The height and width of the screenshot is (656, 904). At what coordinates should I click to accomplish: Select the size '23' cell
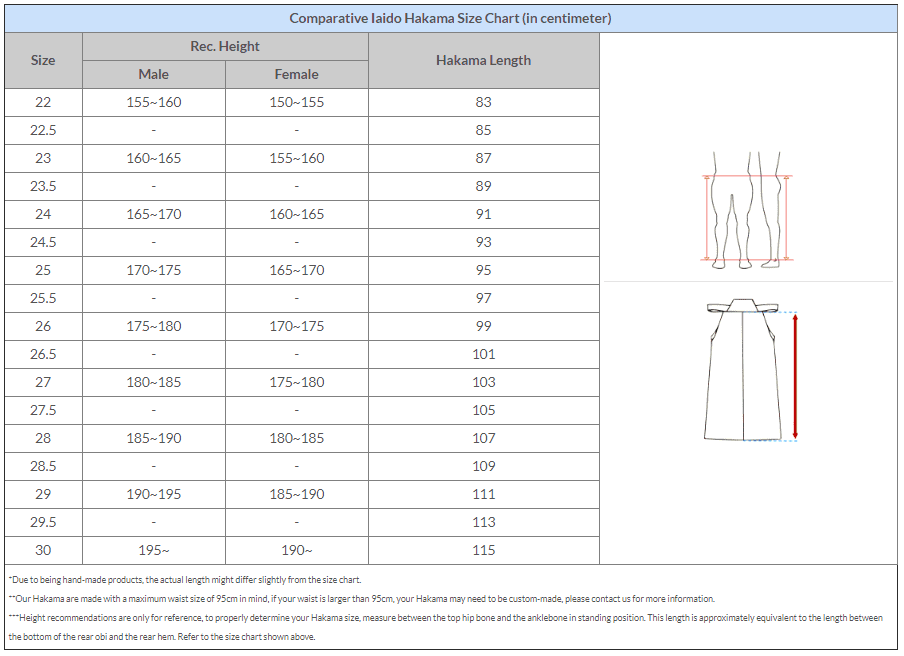[43, 159]
